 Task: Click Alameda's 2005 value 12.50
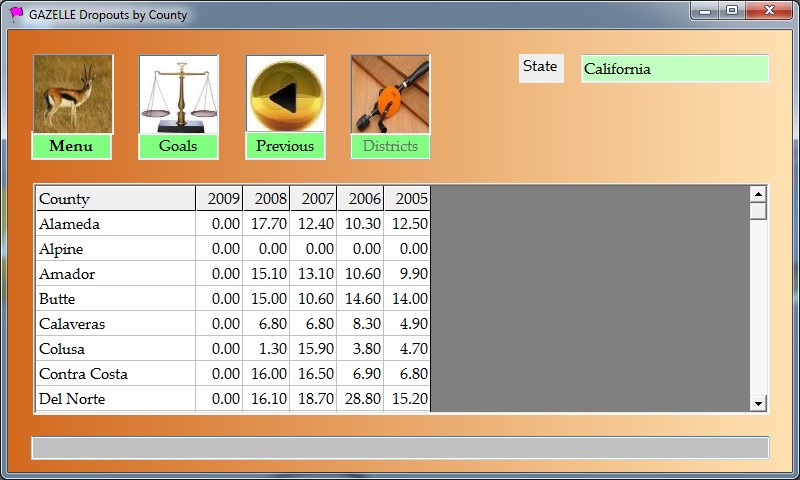point(407,223)
